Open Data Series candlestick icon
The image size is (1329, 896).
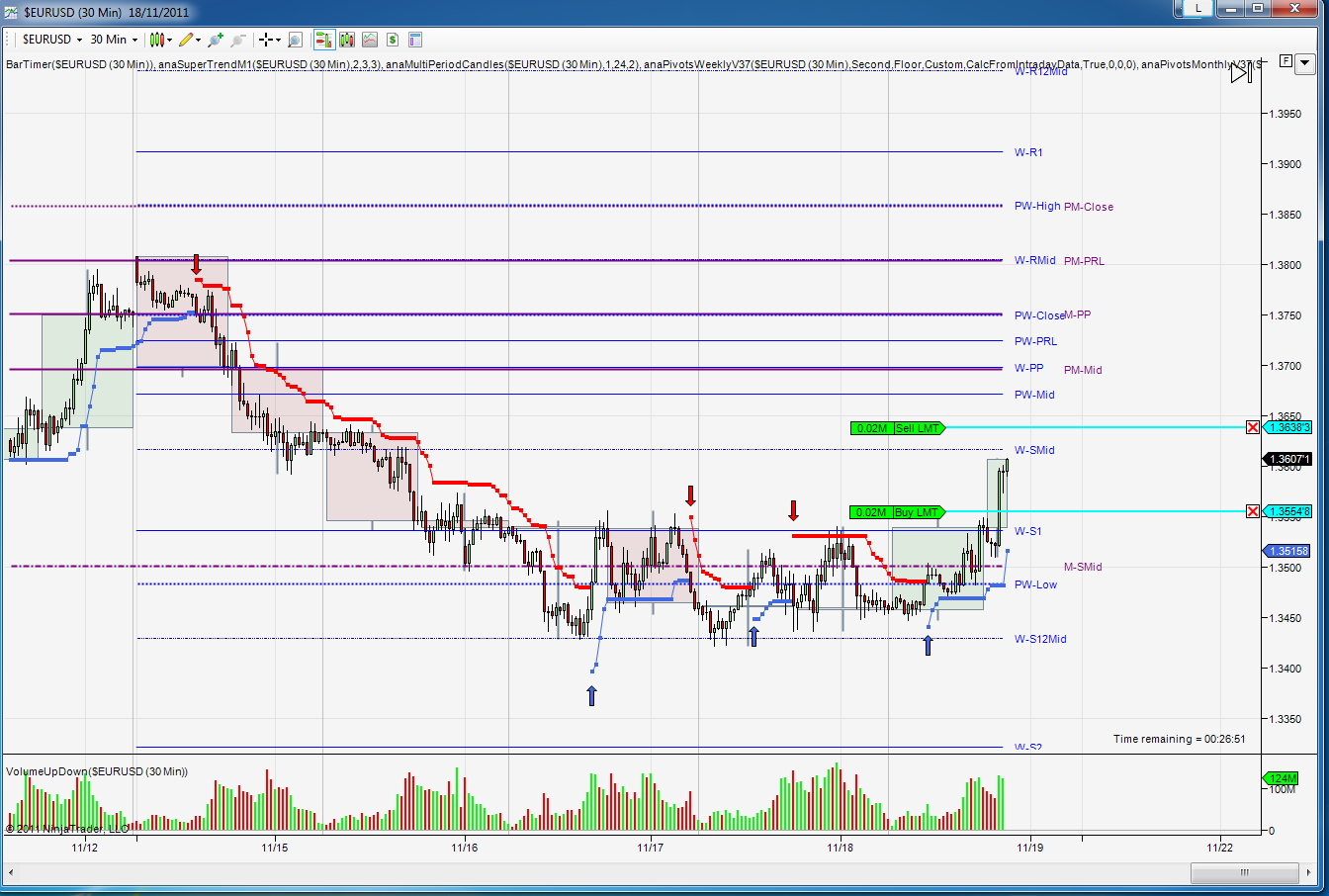tap(347, 40)
